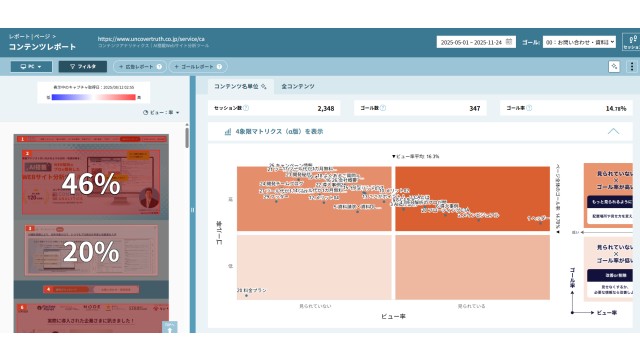
Task: Click the goal count value 347
Action: tap(475, 109)
